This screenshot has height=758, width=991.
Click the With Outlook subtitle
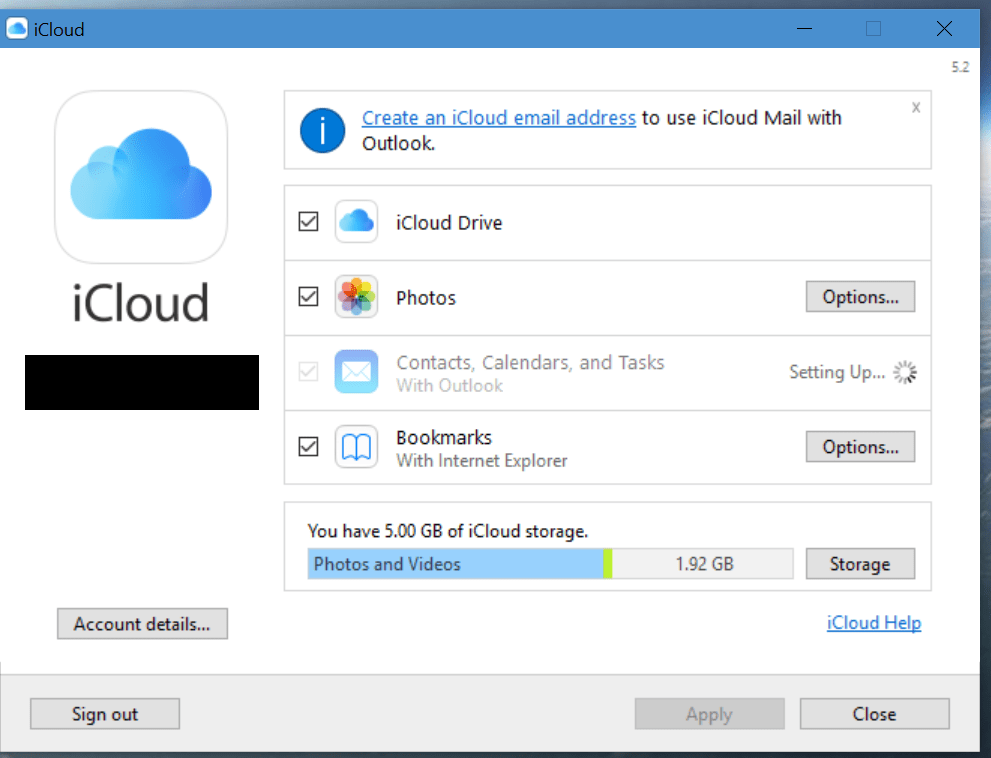(x=449, y=386)
